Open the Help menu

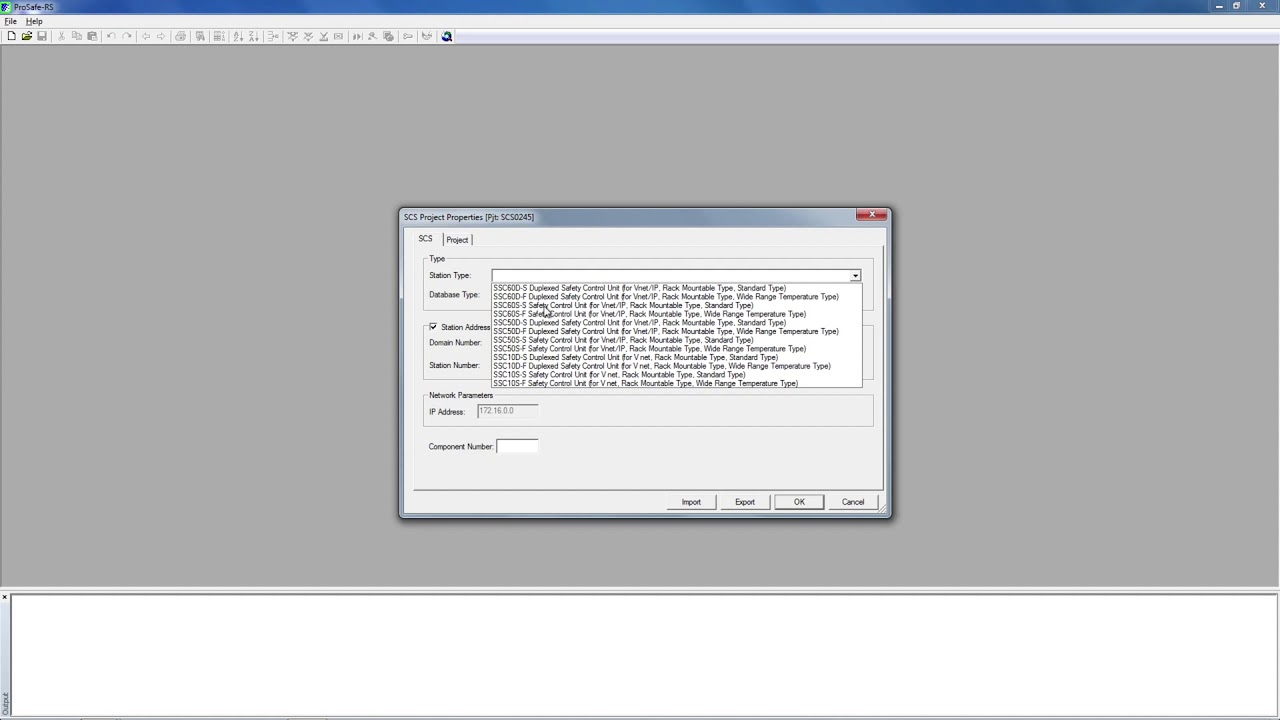pyautogui.click(x=34, y=21)
